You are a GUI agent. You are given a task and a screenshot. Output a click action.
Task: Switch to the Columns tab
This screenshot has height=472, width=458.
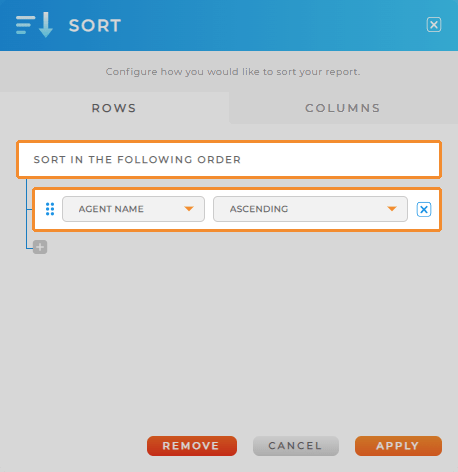click(x=343, y=108)
